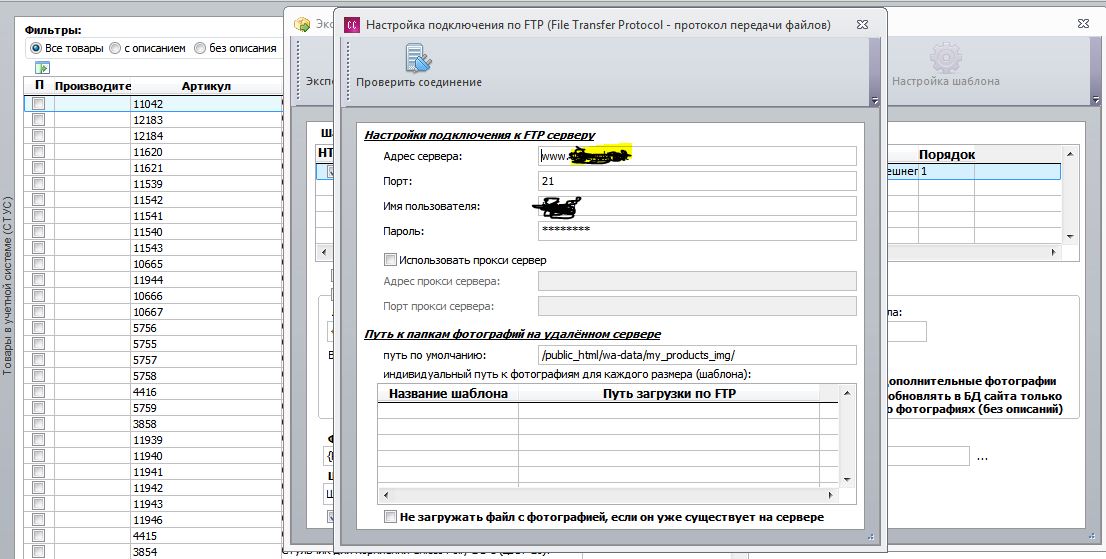Enable Использовать прокси сервер checkbox

point(390,260)
